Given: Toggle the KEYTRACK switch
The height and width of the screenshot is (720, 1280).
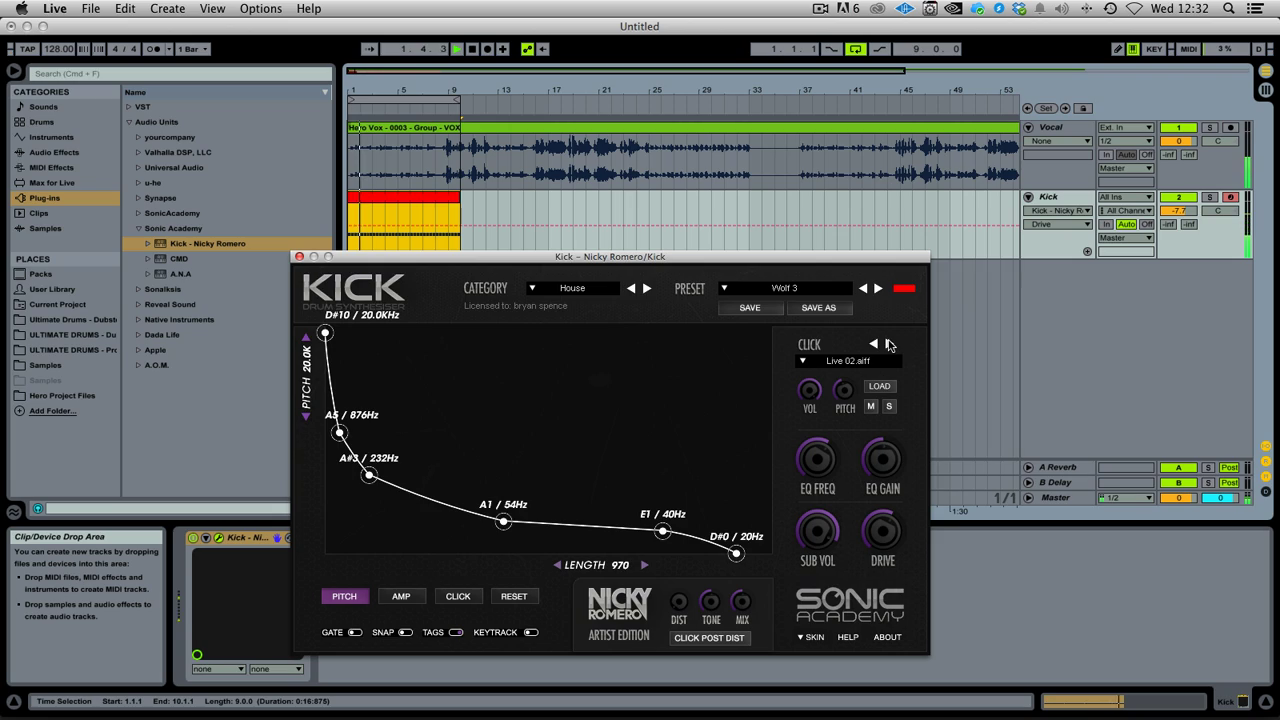Looking at the screenshot, I should (x=531, y=632).
